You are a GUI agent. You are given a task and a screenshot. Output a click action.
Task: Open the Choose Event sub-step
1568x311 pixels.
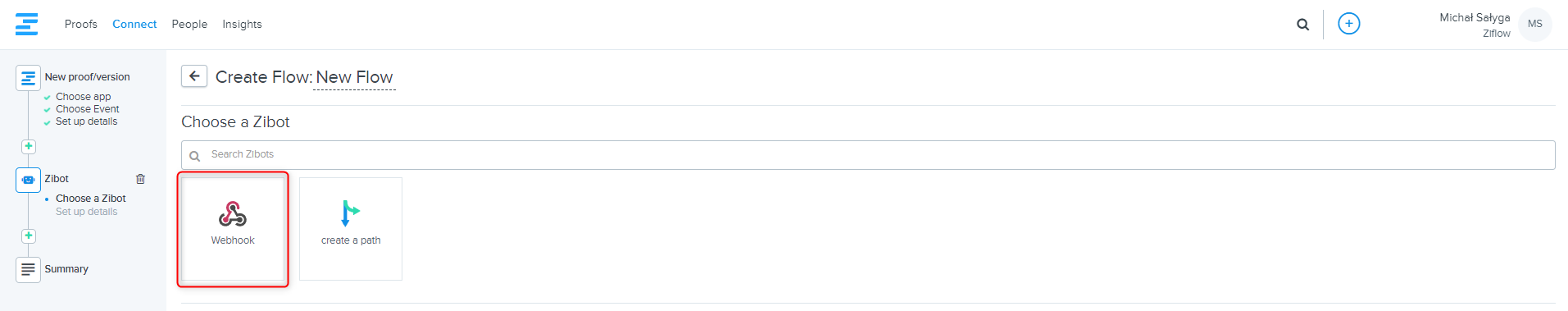click(88, 109)
